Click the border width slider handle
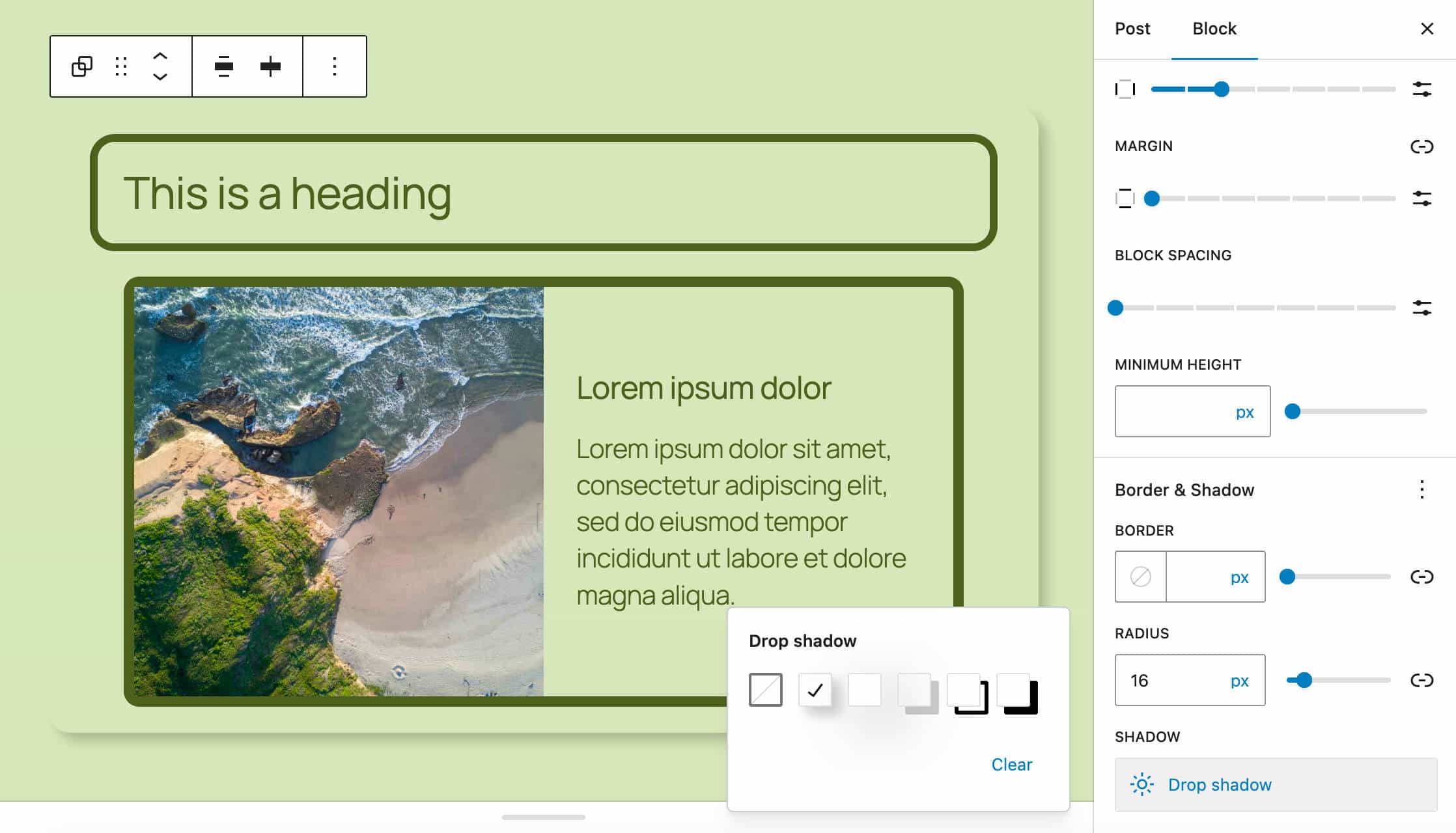 click(1287, 577)
